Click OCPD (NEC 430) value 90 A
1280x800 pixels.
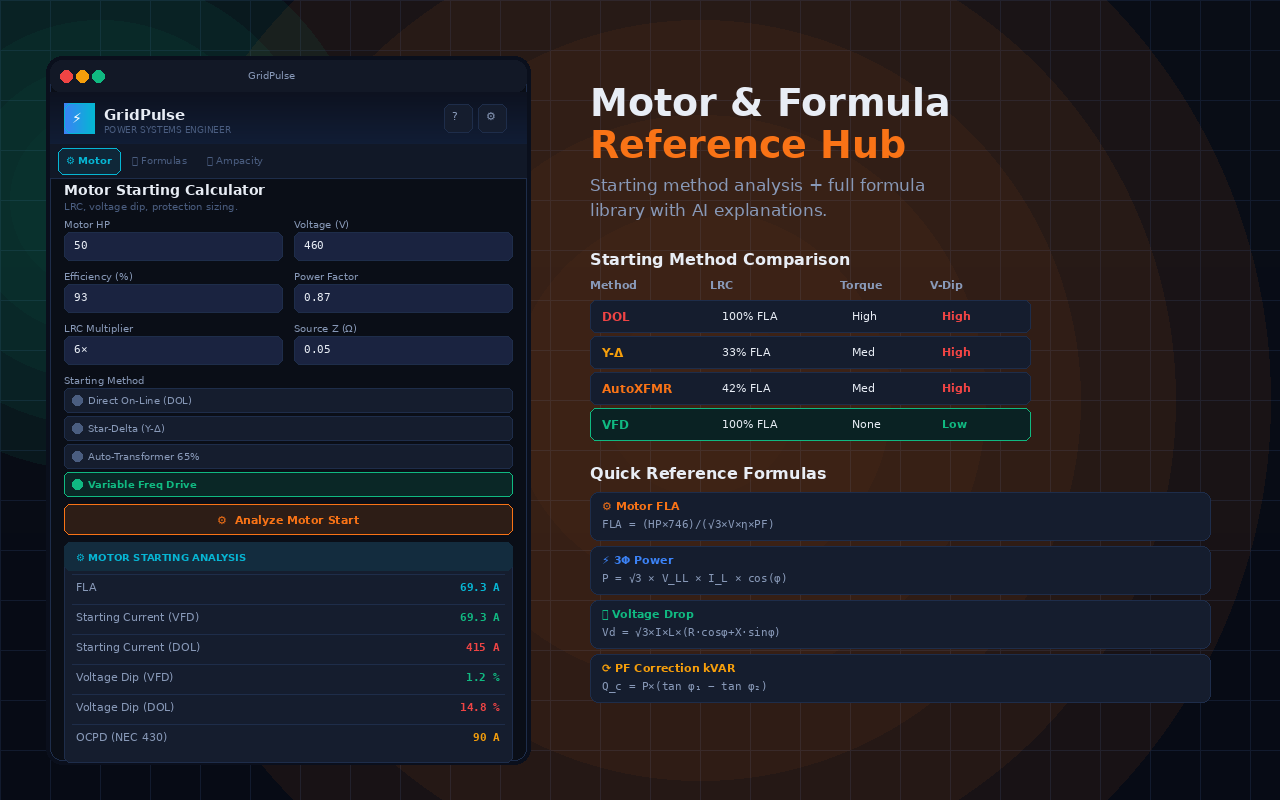click(486, 738)
